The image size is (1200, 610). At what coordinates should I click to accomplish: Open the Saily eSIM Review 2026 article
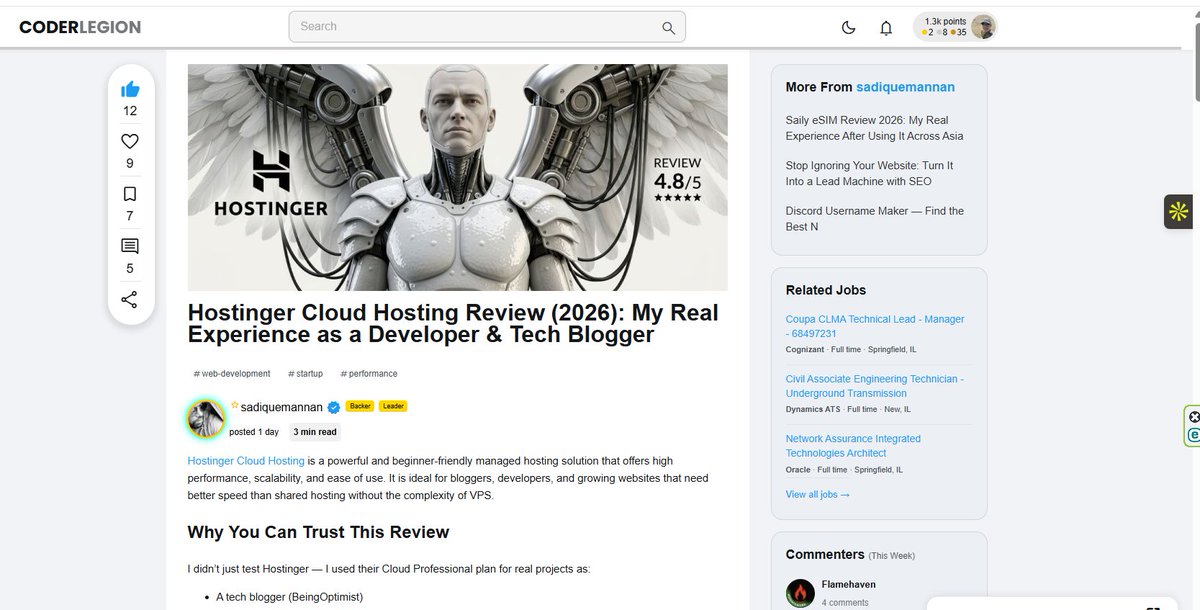(874, 128)
